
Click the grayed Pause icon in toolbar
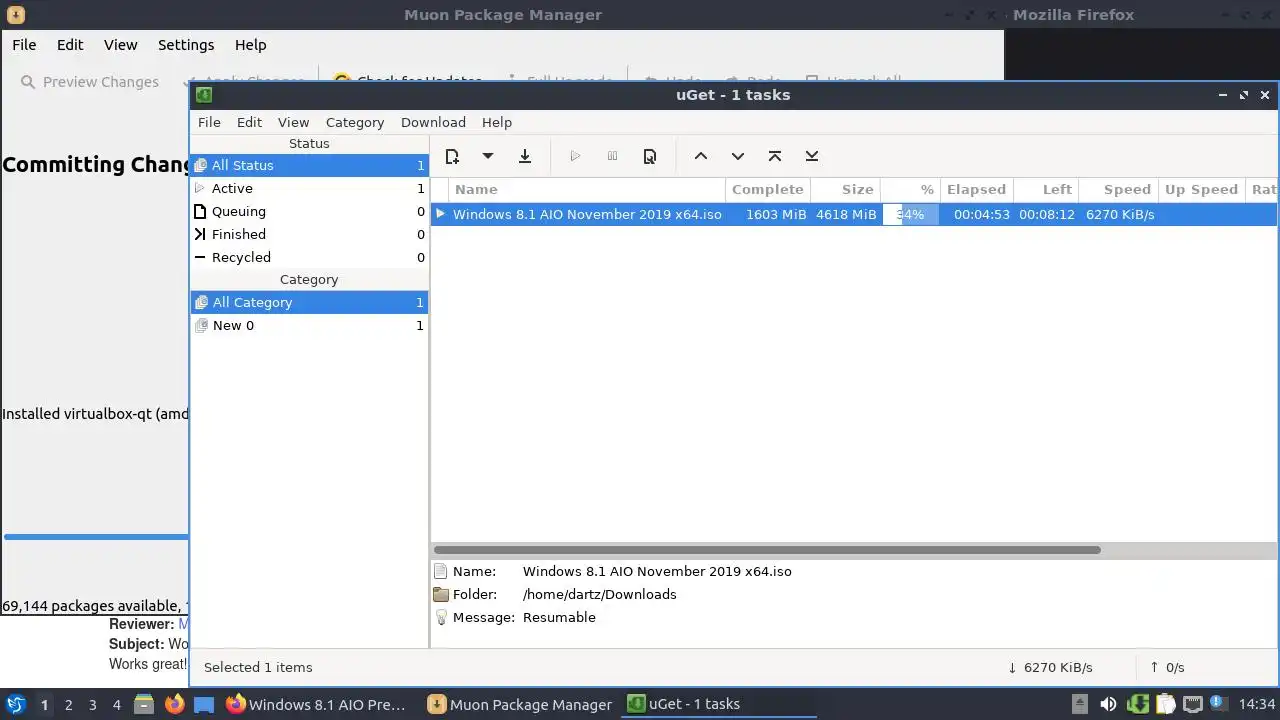(612, 156)
